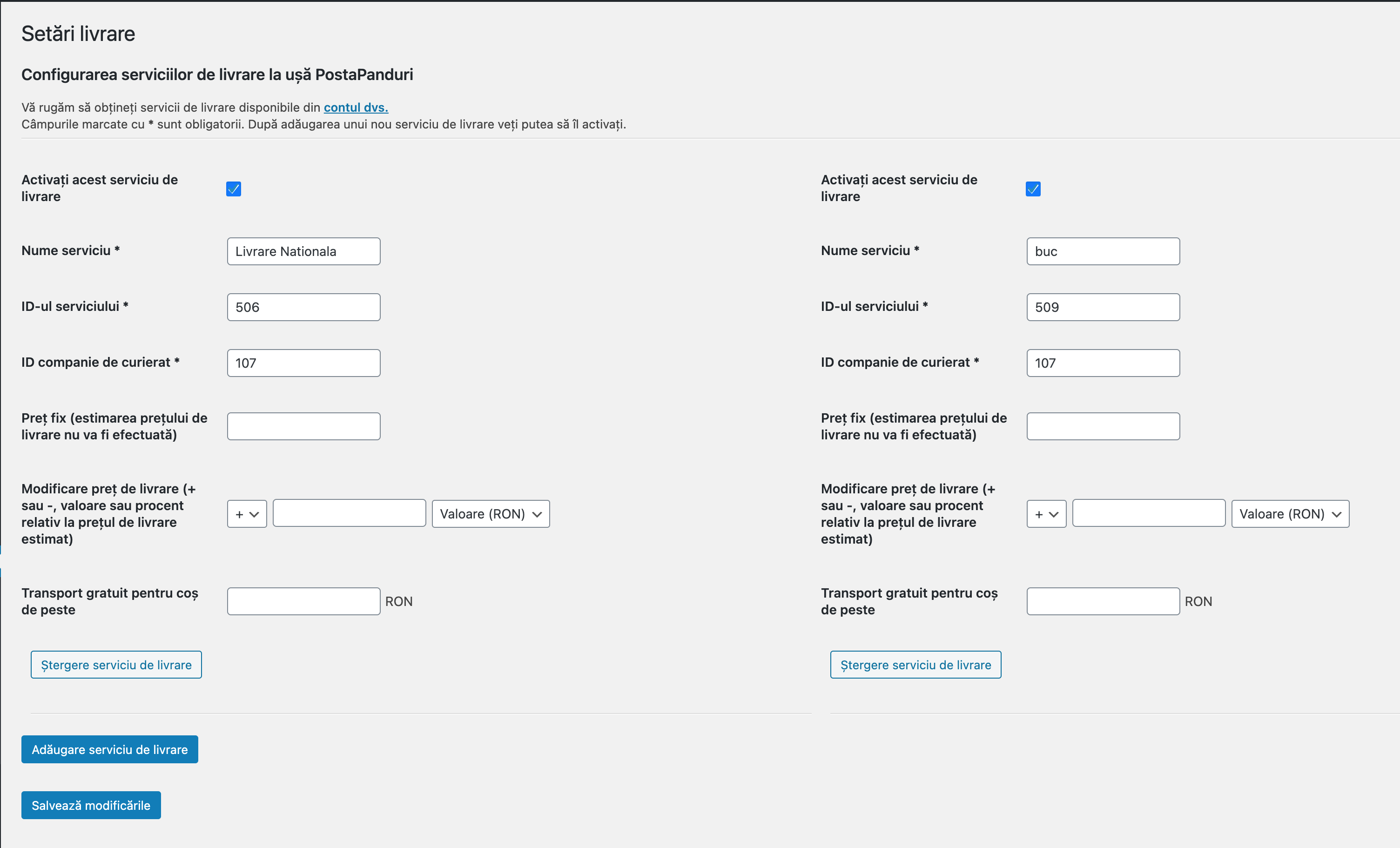This screenshot has height=848, width=1400.
Task: Open Valoare (RON) dropdown in buc form
Action: 1290,514
